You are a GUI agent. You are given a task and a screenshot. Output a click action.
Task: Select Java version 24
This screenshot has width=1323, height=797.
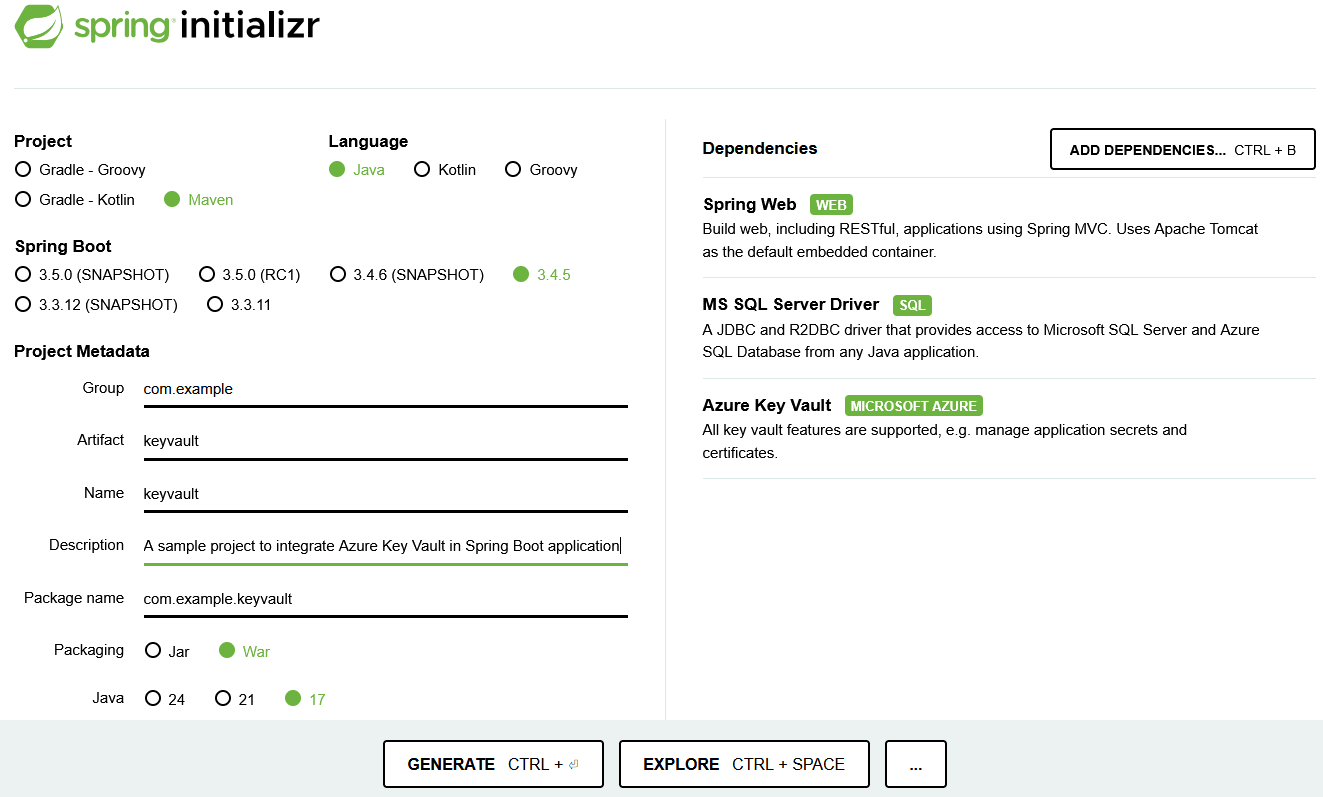coord(165,699)
